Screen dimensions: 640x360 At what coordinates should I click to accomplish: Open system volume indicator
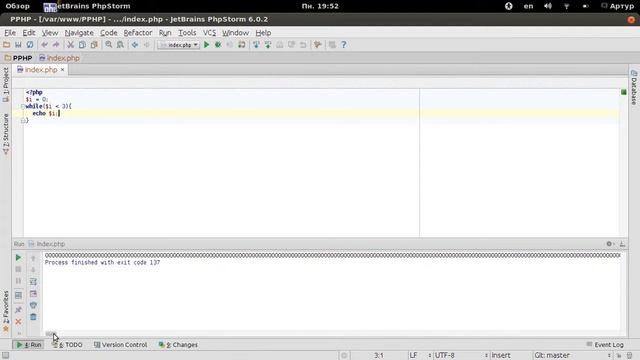548,6
